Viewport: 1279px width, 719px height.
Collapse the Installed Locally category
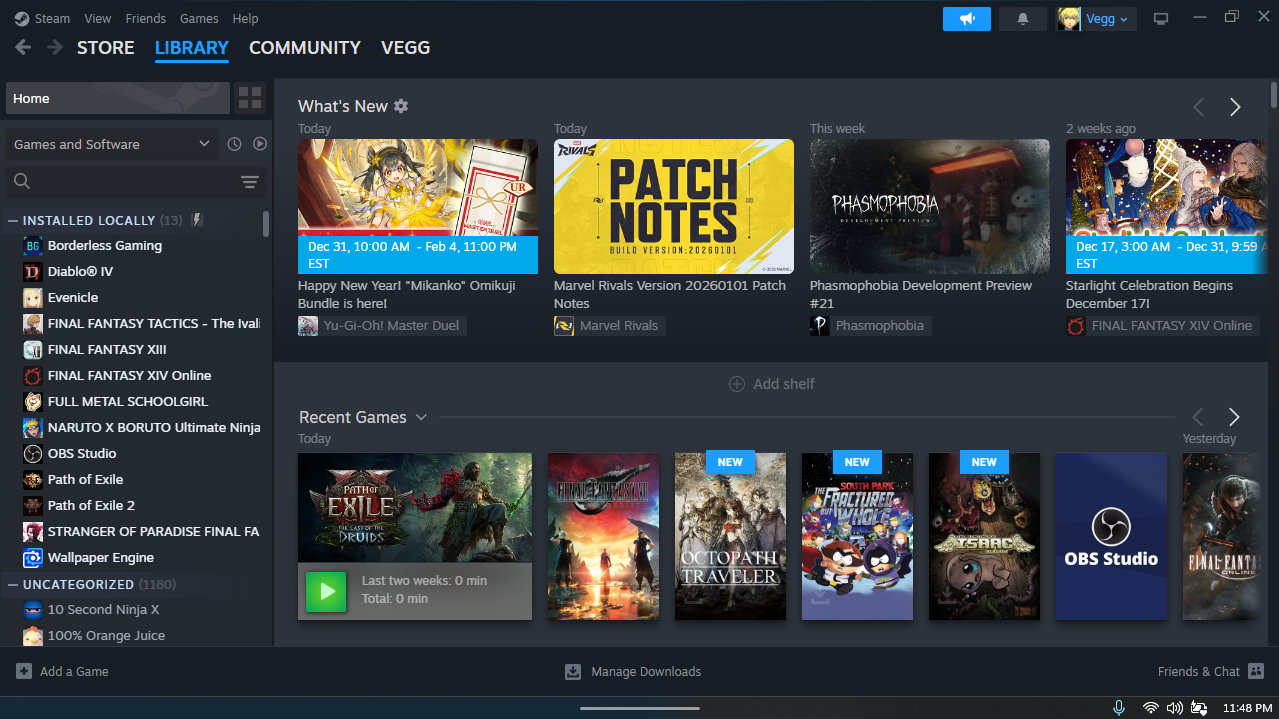click(x=13, y=220)
